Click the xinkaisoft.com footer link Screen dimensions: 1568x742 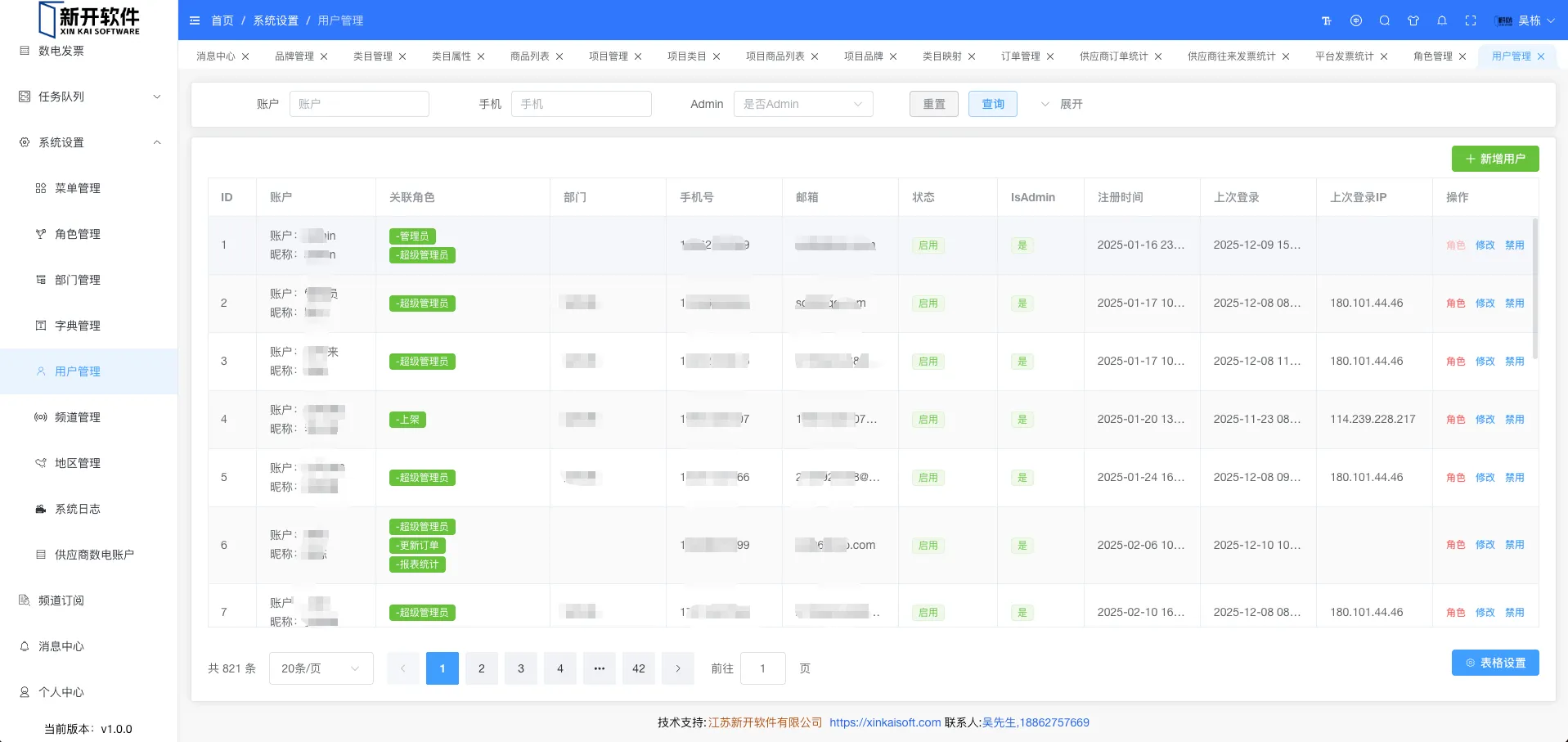pos(884,722)
